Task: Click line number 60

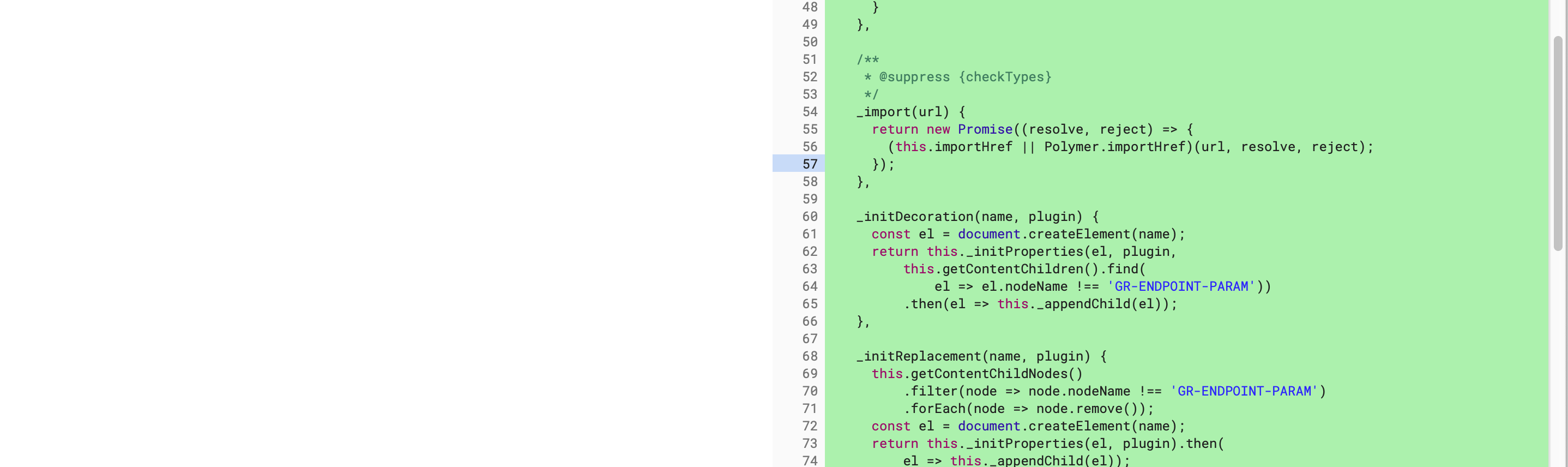Action: 810,217
